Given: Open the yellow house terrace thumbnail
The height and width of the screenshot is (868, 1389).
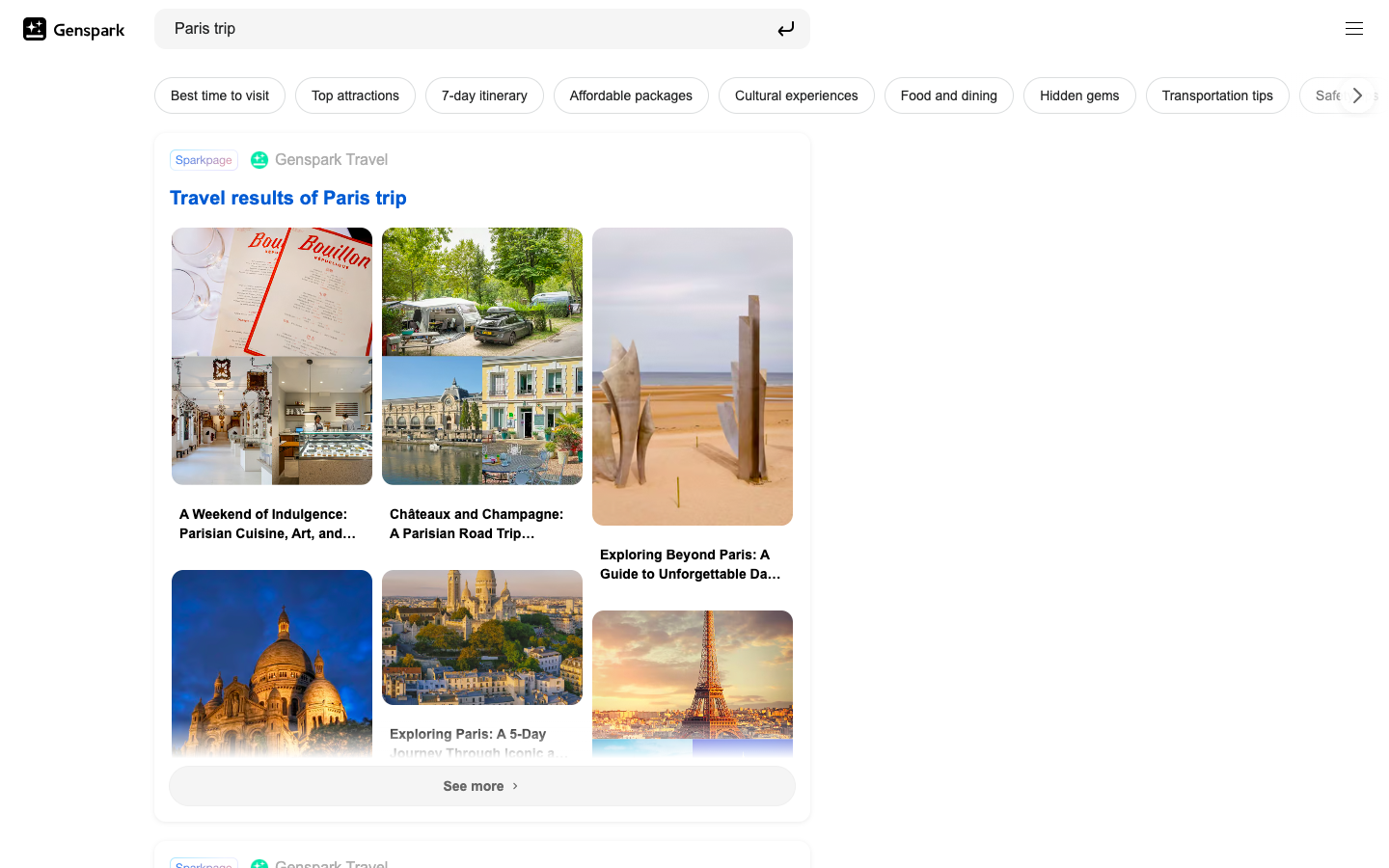Looking at the screenshot, I should (532, 420).
